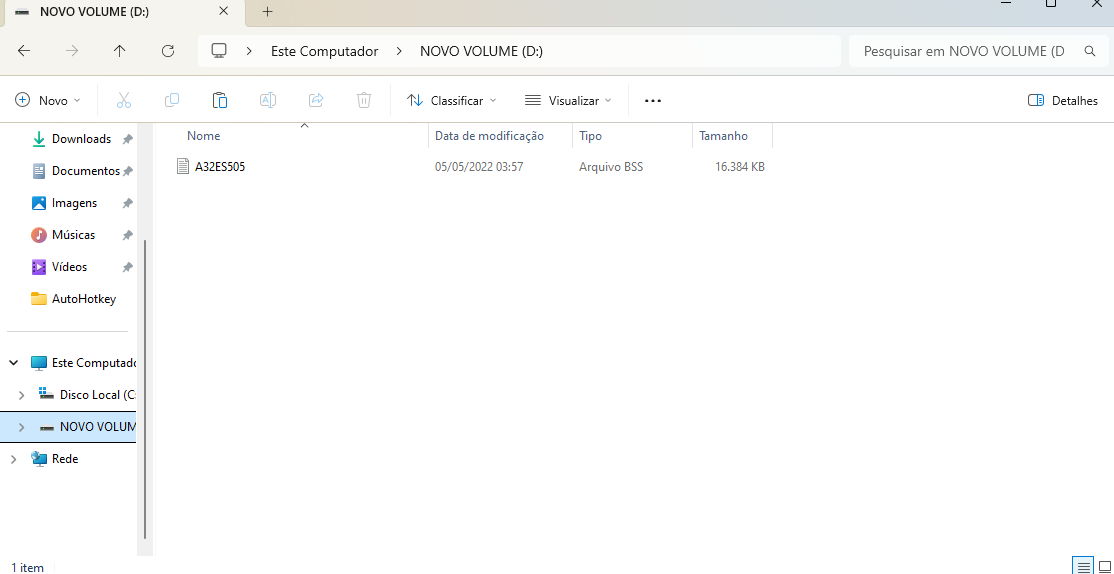The width and height of the screenshot is (1114, 574).
Task: Click the Delete trash icon
Action: tap(364, 100)
